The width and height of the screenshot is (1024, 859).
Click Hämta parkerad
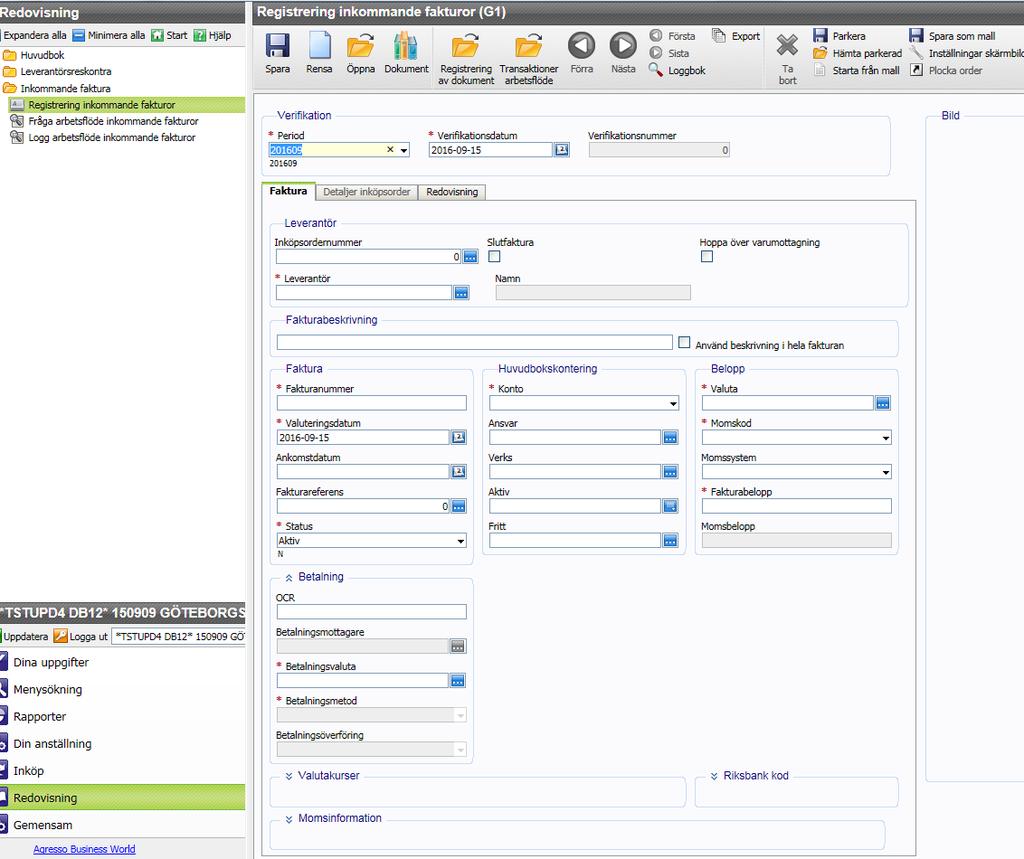(857, 53)
